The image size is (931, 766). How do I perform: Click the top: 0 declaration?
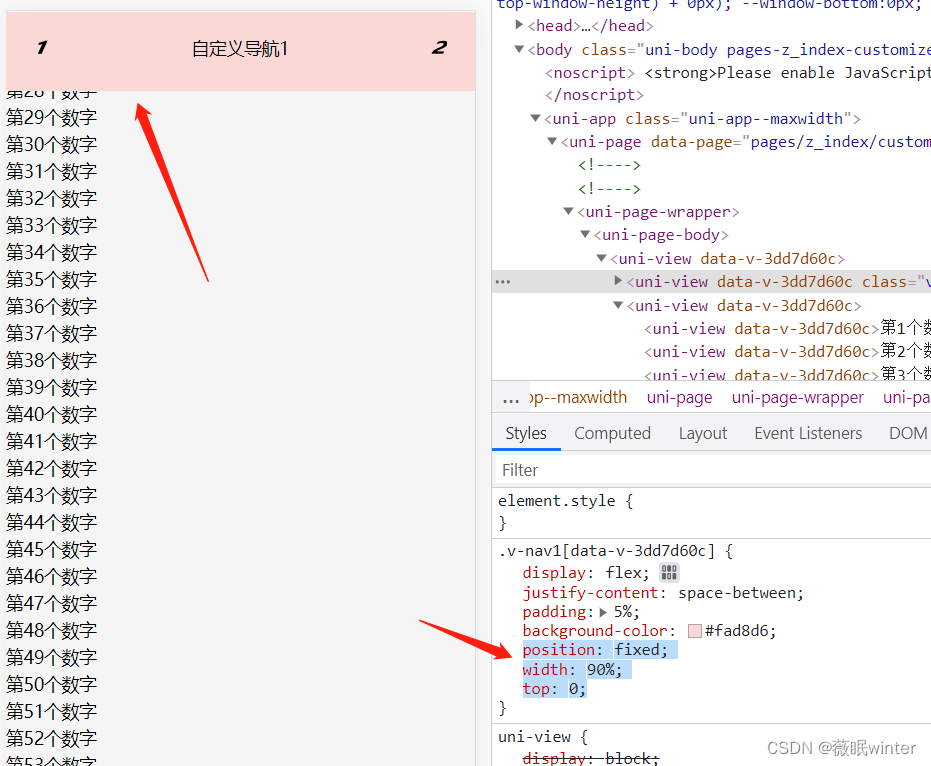click(x=554, y=689)
